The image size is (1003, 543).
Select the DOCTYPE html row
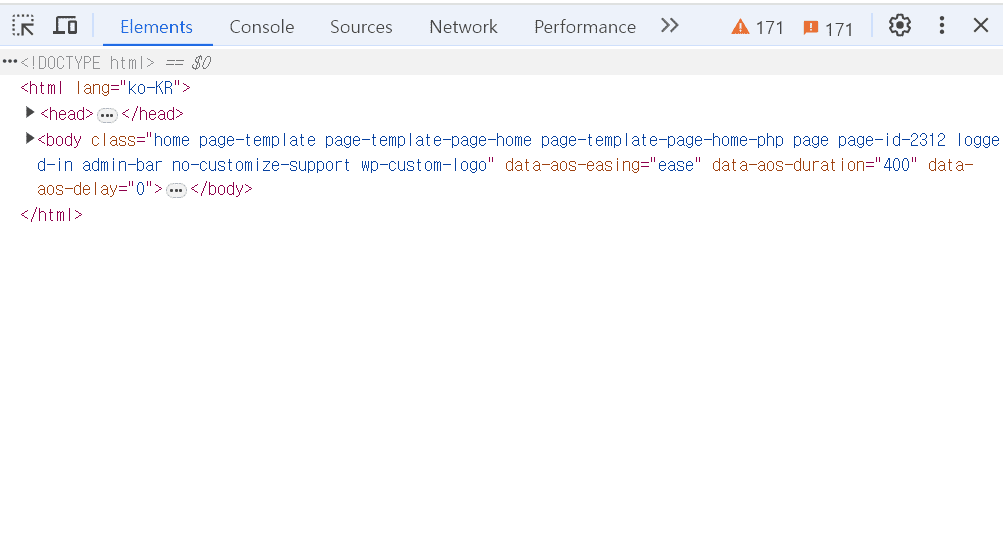coord(502,63)
